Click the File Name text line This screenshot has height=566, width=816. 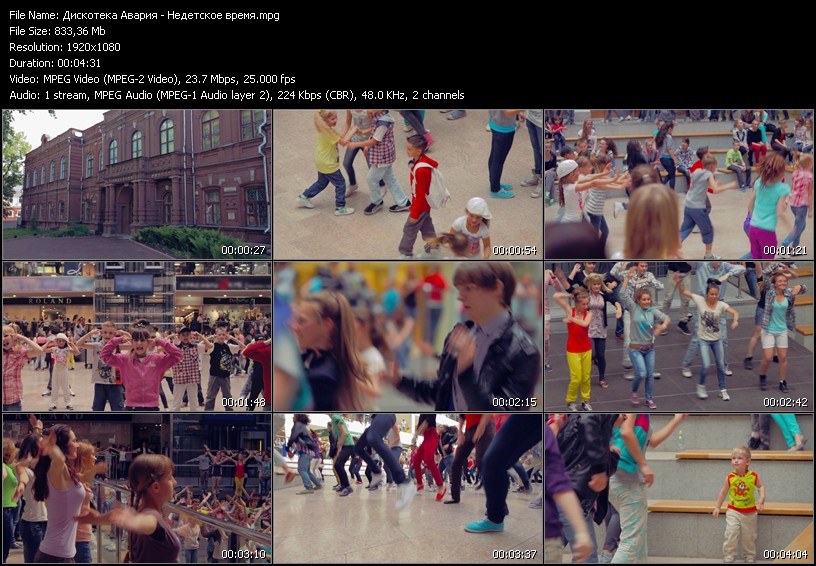[144, 15]
